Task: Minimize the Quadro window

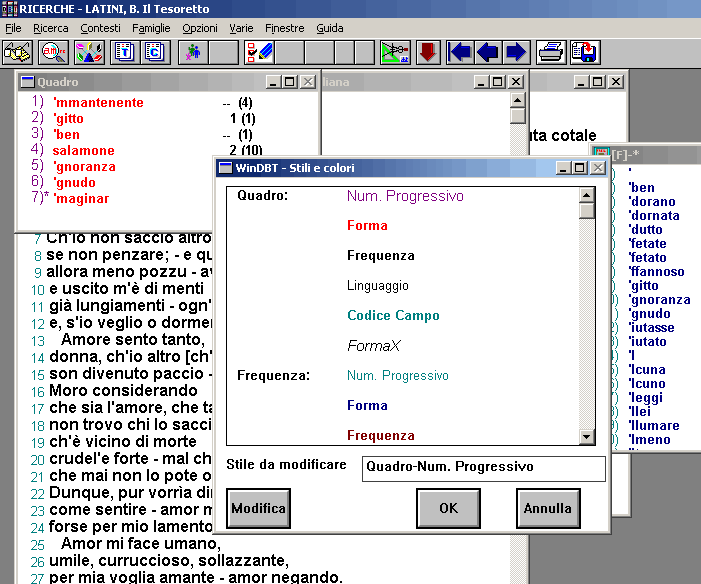Action: [x=273, y=82]
